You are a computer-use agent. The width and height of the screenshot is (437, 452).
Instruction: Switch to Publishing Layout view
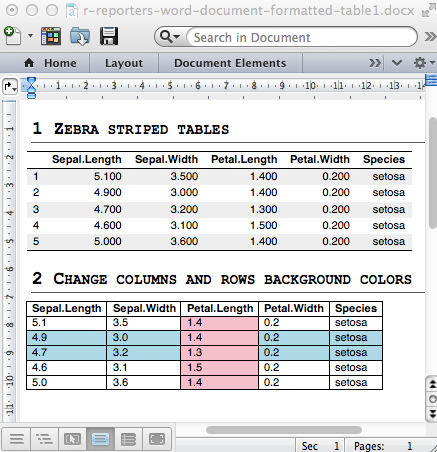[72, 439]
